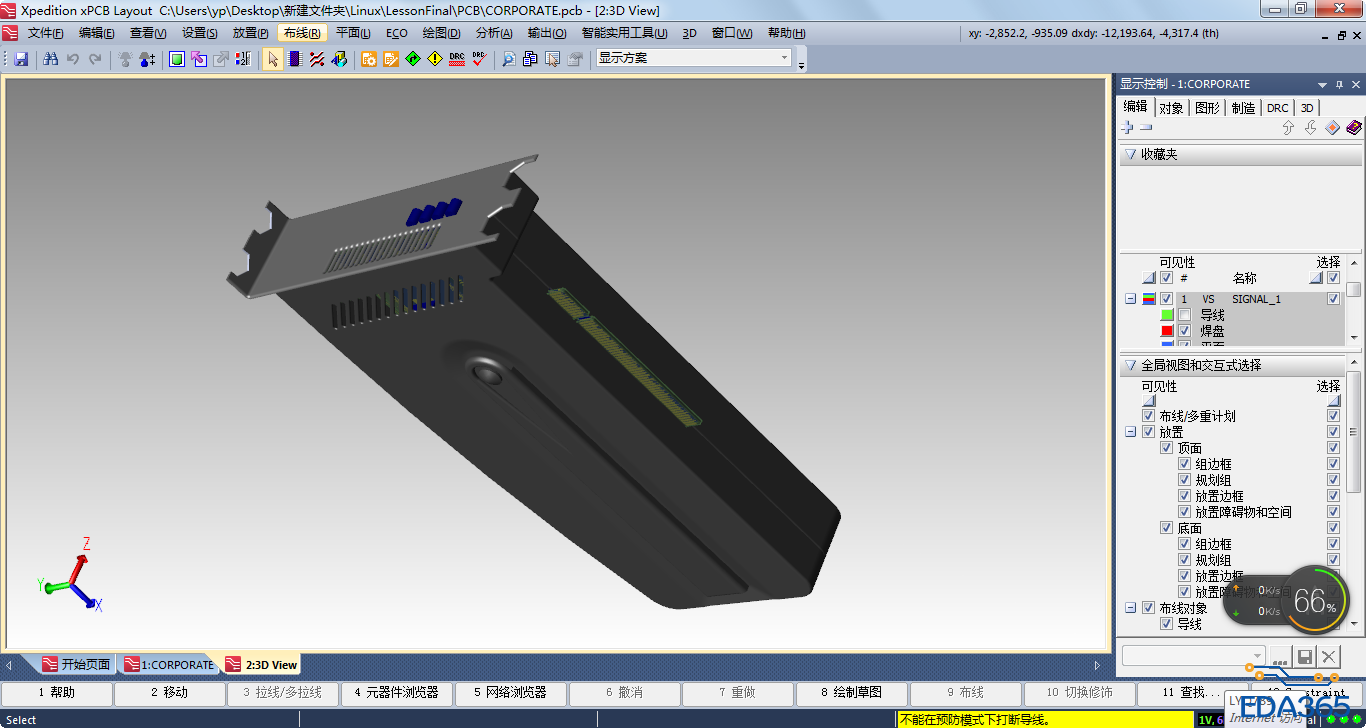Click the yellow diamond warning hazard icon
The image size is (1366, 728).
pos(434,59)
